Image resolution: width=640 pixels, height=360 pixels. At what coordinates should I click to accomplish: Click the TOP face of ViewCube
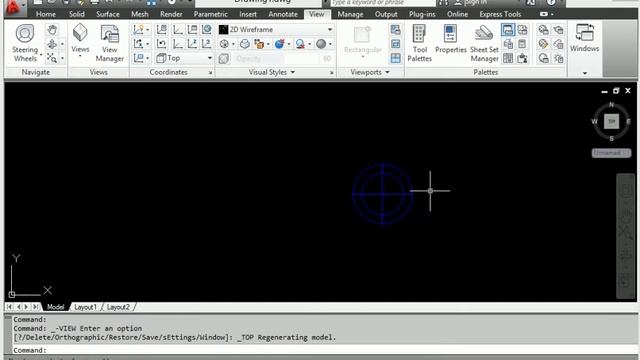pos(611,121)
